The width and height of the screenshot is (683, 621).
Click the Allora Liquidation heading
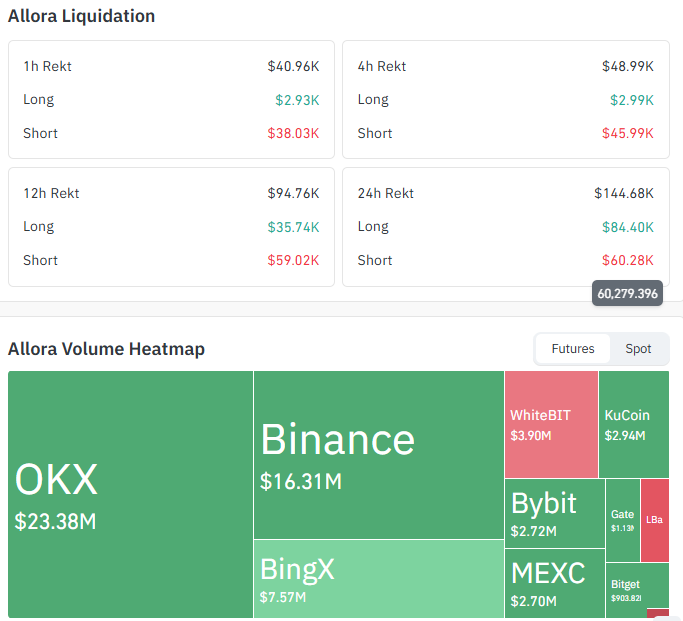click(x=81, y=16)
